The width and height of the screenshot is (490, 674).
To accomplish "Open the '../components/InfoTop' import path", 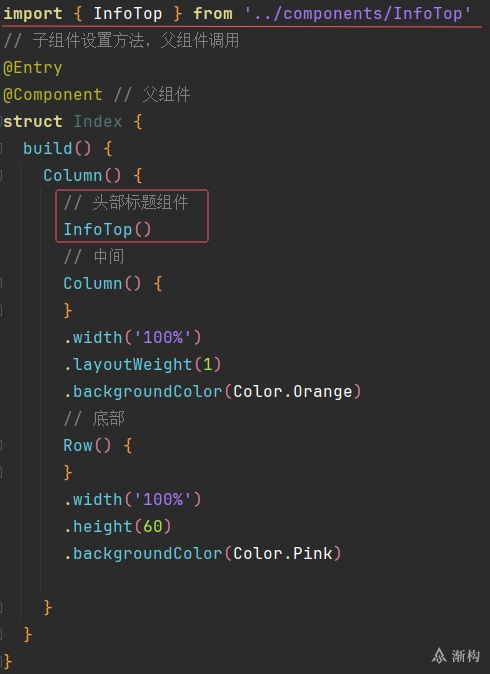I will pyautogui.click(x=358, y=14).
